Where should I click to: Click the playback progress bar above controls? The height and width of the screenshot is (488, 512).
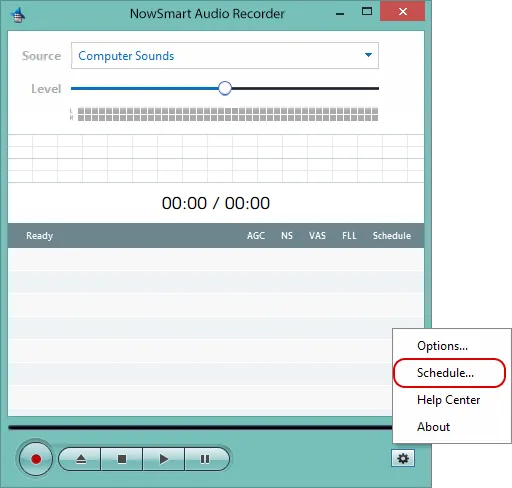pyautogui.click(x=200, y=427)
